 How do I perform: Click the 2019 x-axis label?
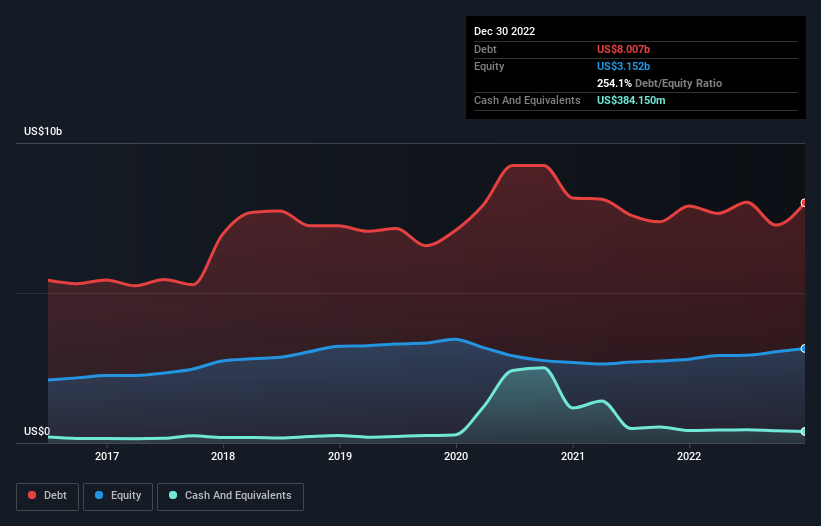[340, 456]
